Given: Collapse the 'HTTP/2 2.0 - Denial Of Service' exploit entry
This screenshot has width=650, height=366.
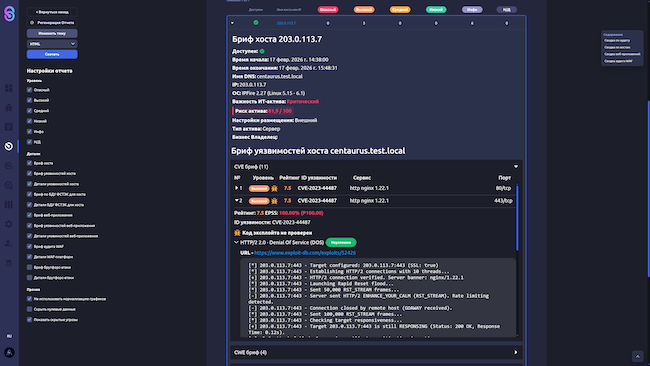Looking at the screenshot, I should point(236,242).
